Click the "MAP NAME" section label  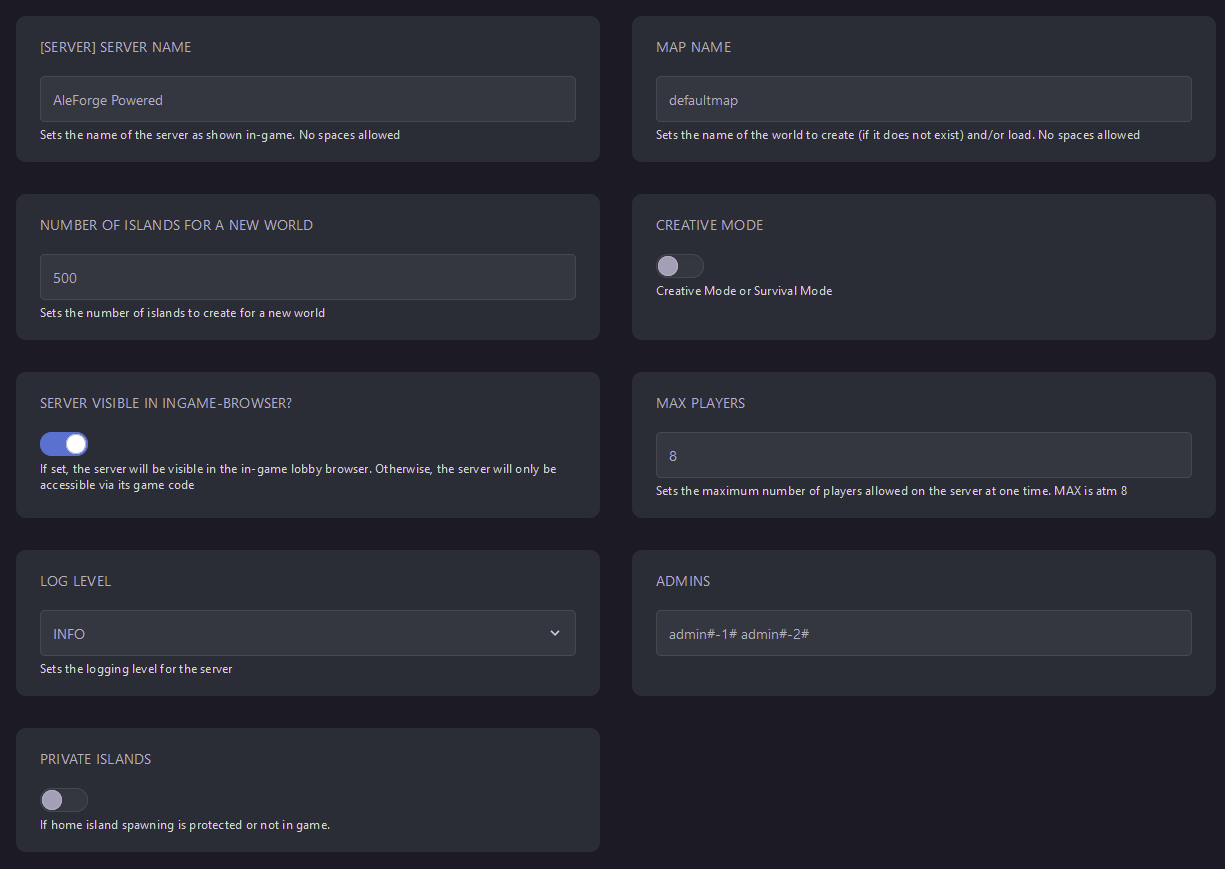tap(693, 47)
